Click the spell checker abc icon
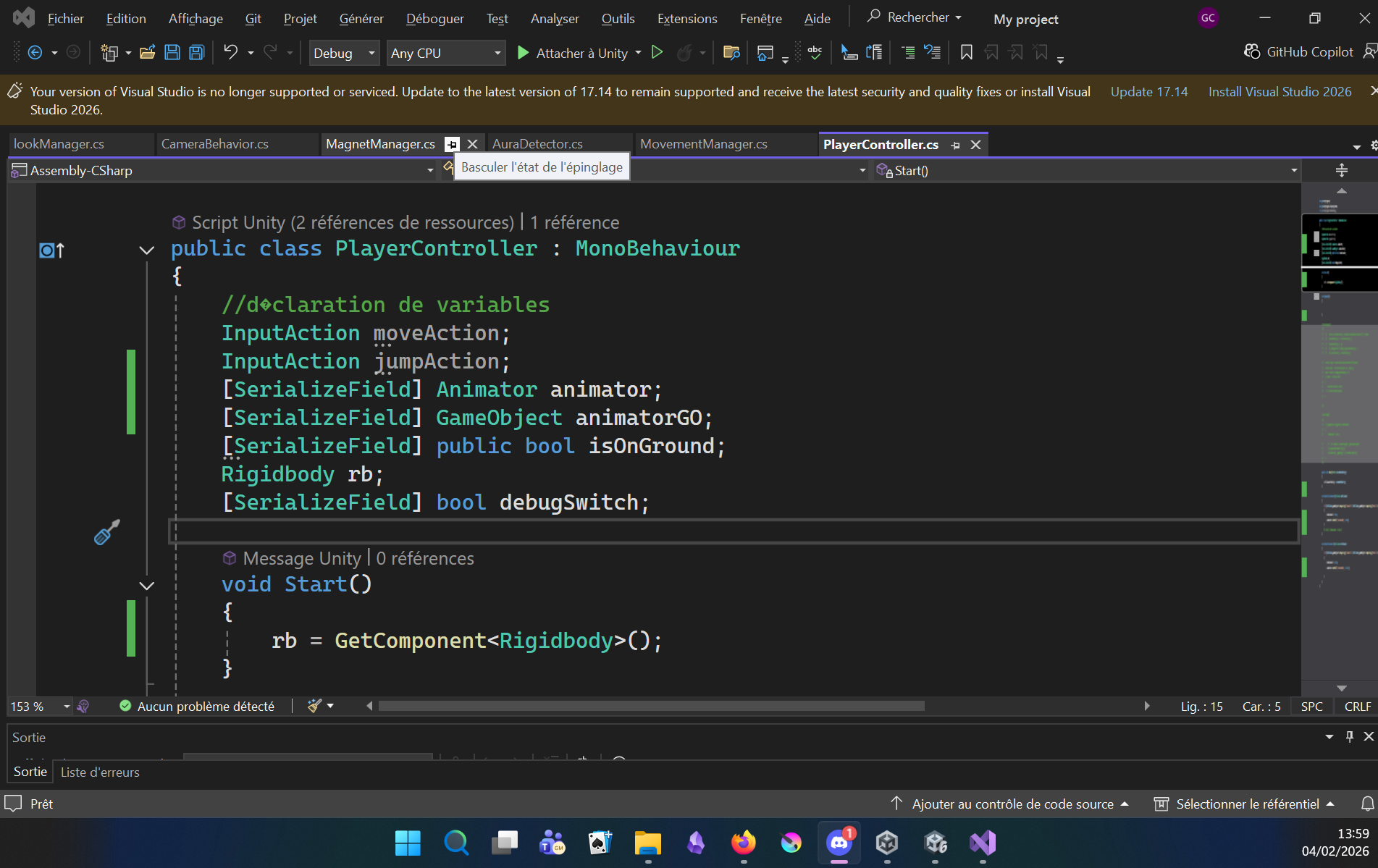Viewport: 1378px width, 868px height. [x=815, y=53]
